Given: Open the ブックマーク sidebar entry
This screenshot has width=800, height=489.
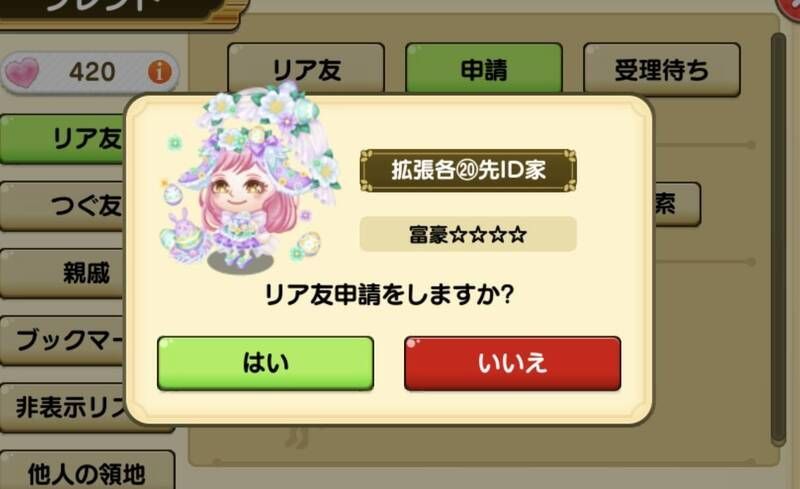Looking at the screenshot, I should 64,340.
